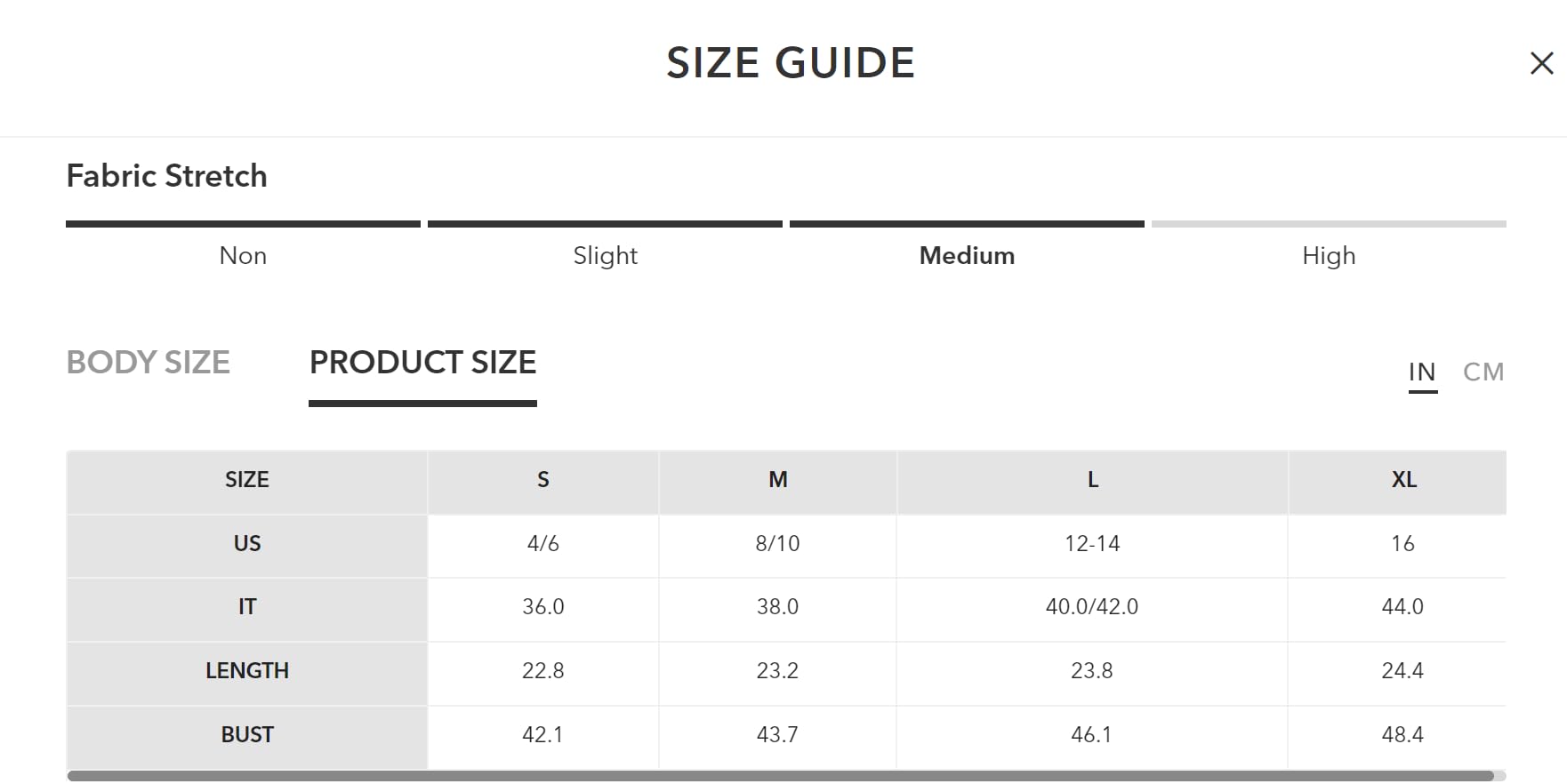Click the IT 40.0/42.0 cell

click(x=1092, y=607)
